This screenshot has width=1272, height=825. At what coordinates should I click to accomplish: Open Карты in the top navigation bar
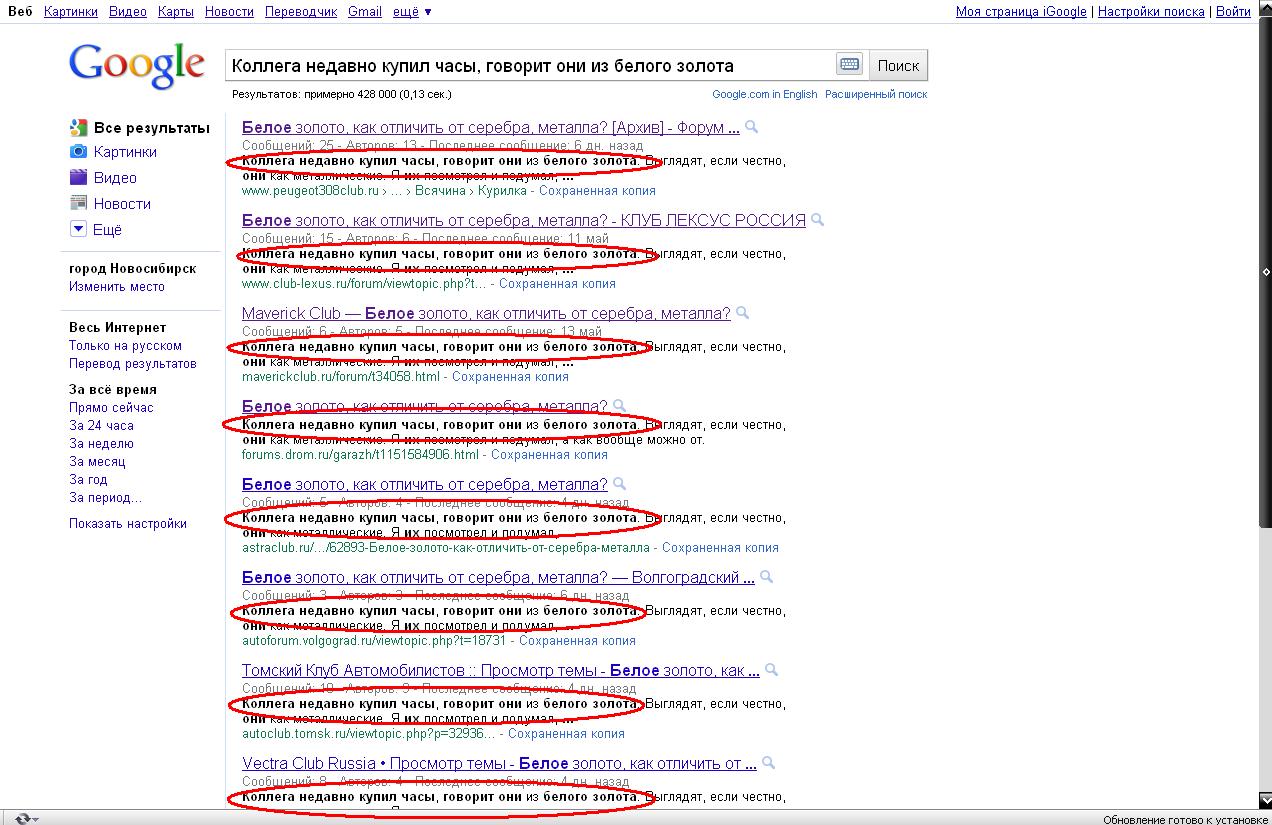pos(175,12)
